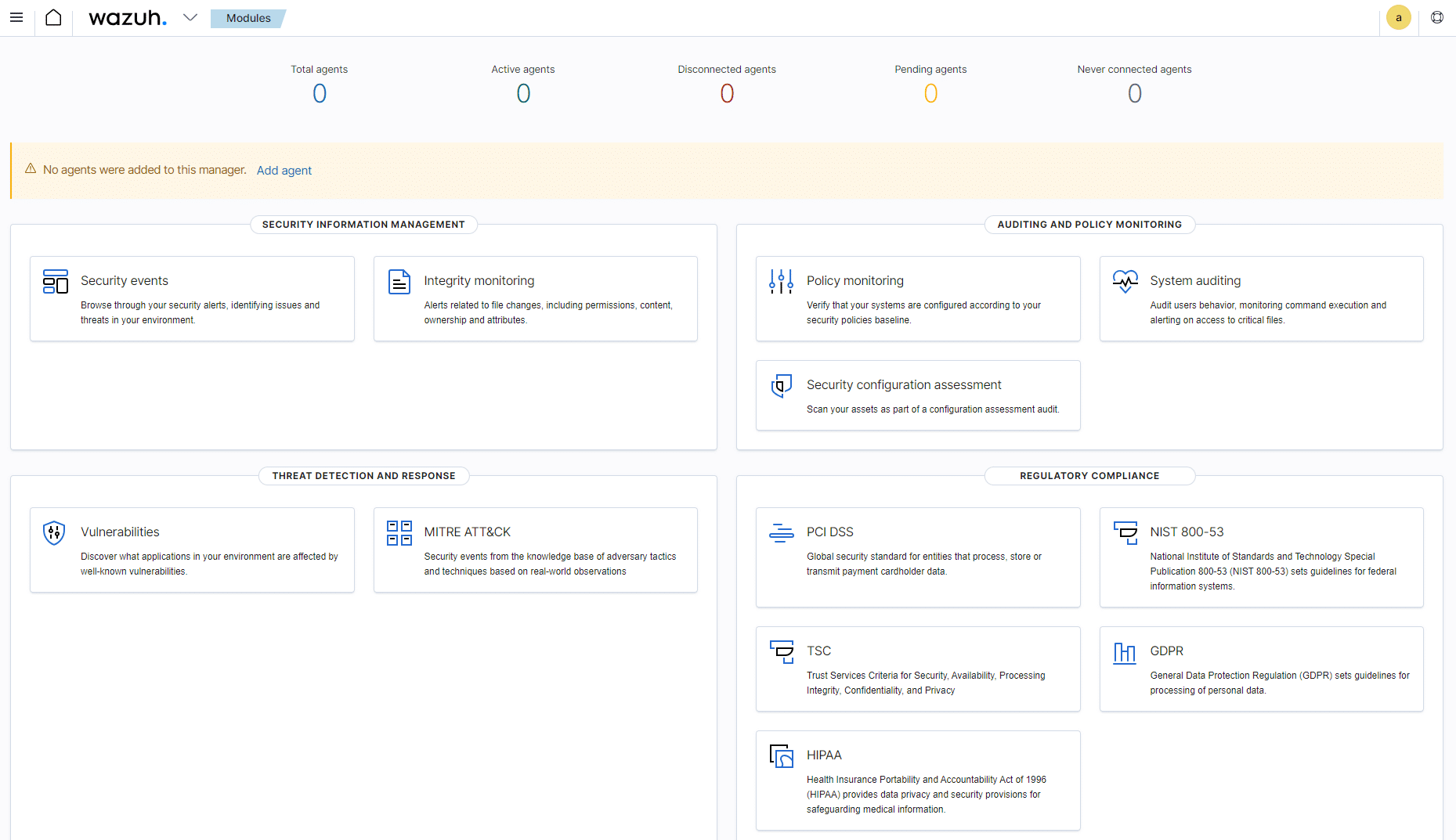Open the hamburger navigation menu
Image resolution: width=1456 pixels, height=840 pixels.
pos(16,17)
